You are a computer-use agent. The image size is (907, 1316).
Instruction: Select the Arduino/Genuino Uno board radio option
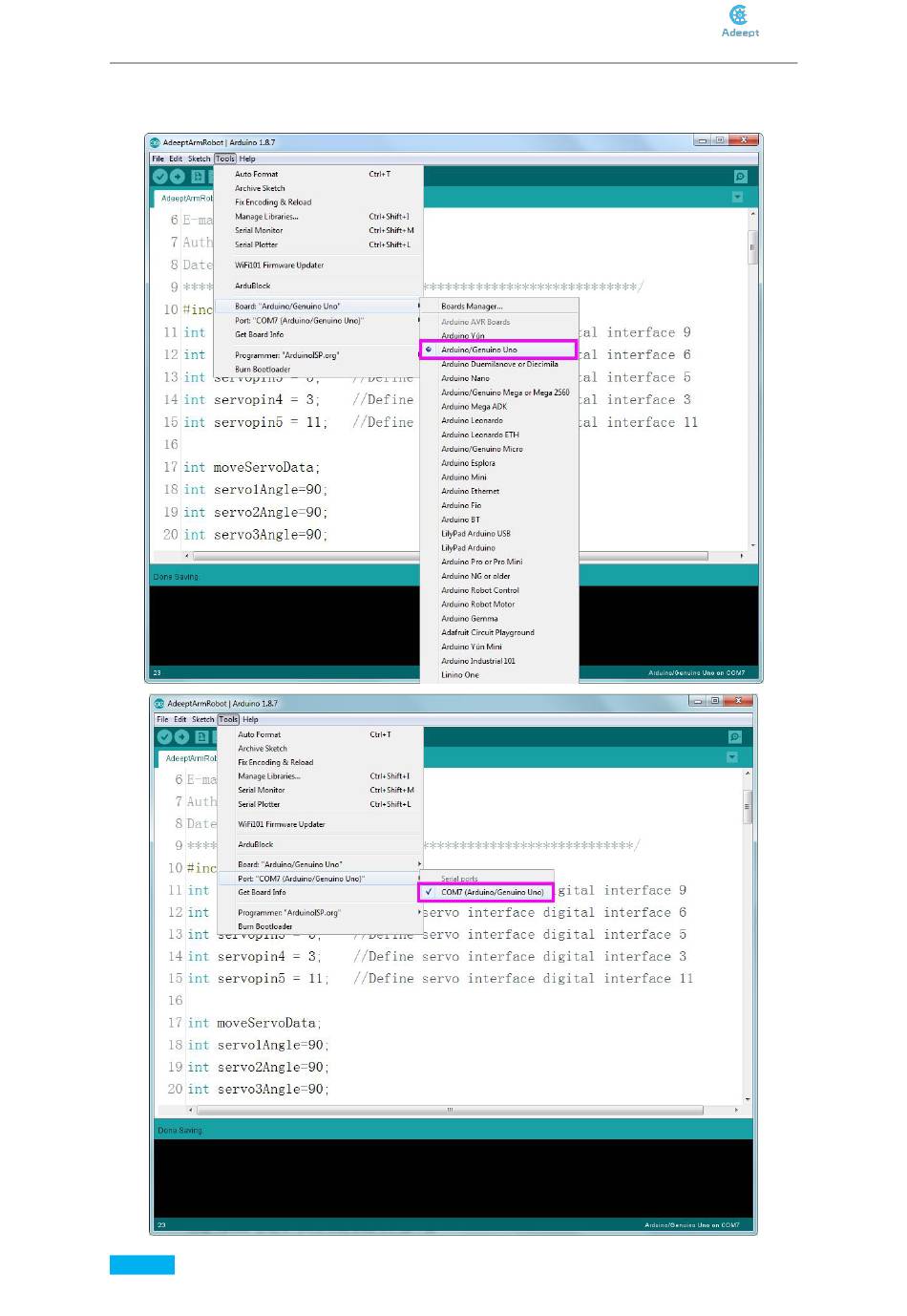(479, 350)
